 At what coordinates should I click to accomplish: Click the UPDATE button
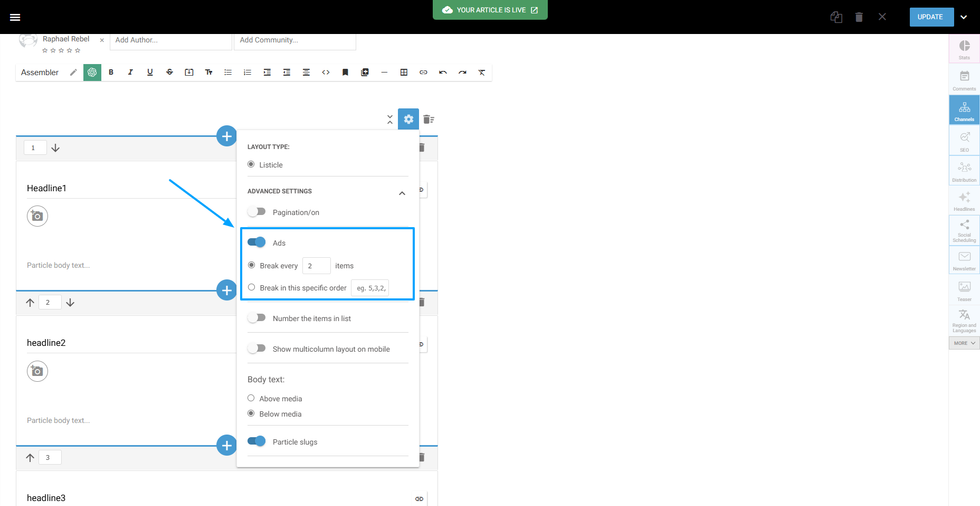930,17
